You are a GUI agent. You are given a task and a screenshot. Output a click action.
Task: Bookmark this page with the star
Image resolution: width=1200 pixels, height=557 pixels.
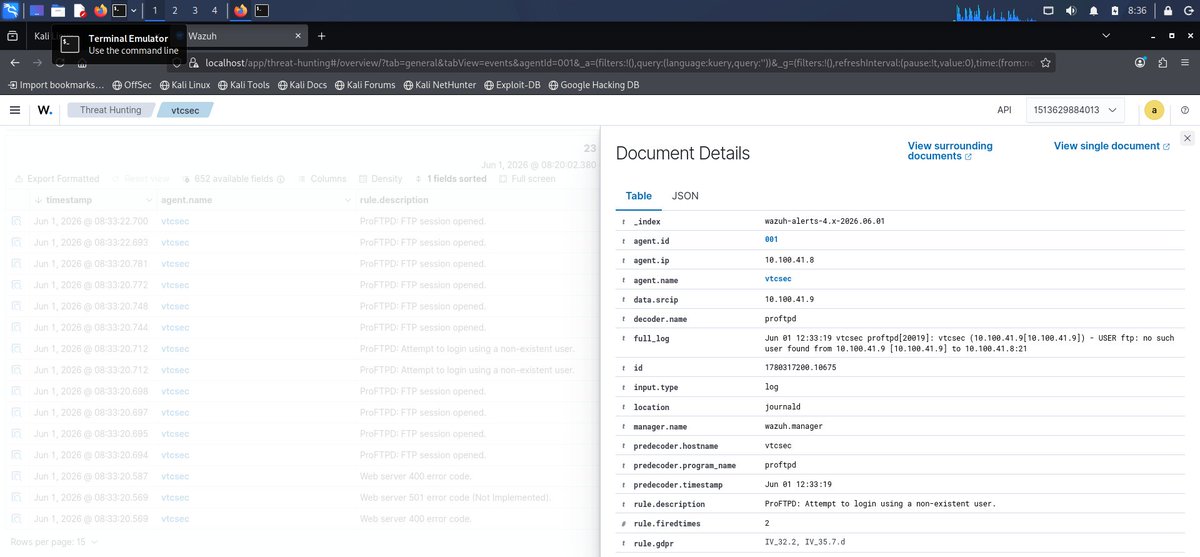1045,62
